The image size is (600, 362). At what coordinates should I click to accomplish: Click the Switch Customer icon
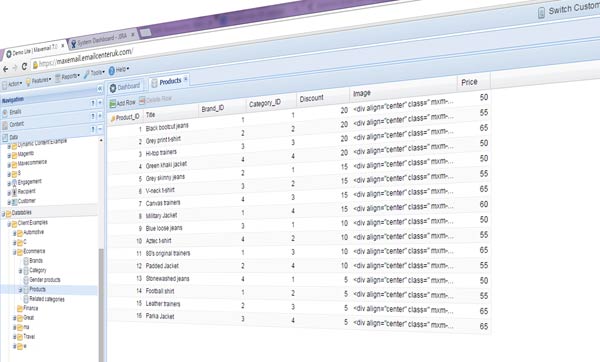tap(541, 13)
